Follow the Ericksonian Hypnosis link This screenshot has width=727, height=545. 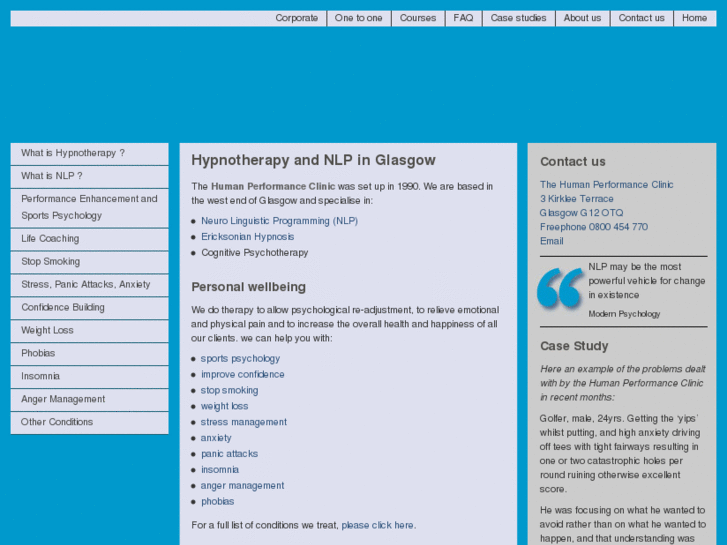click(248, 237)
